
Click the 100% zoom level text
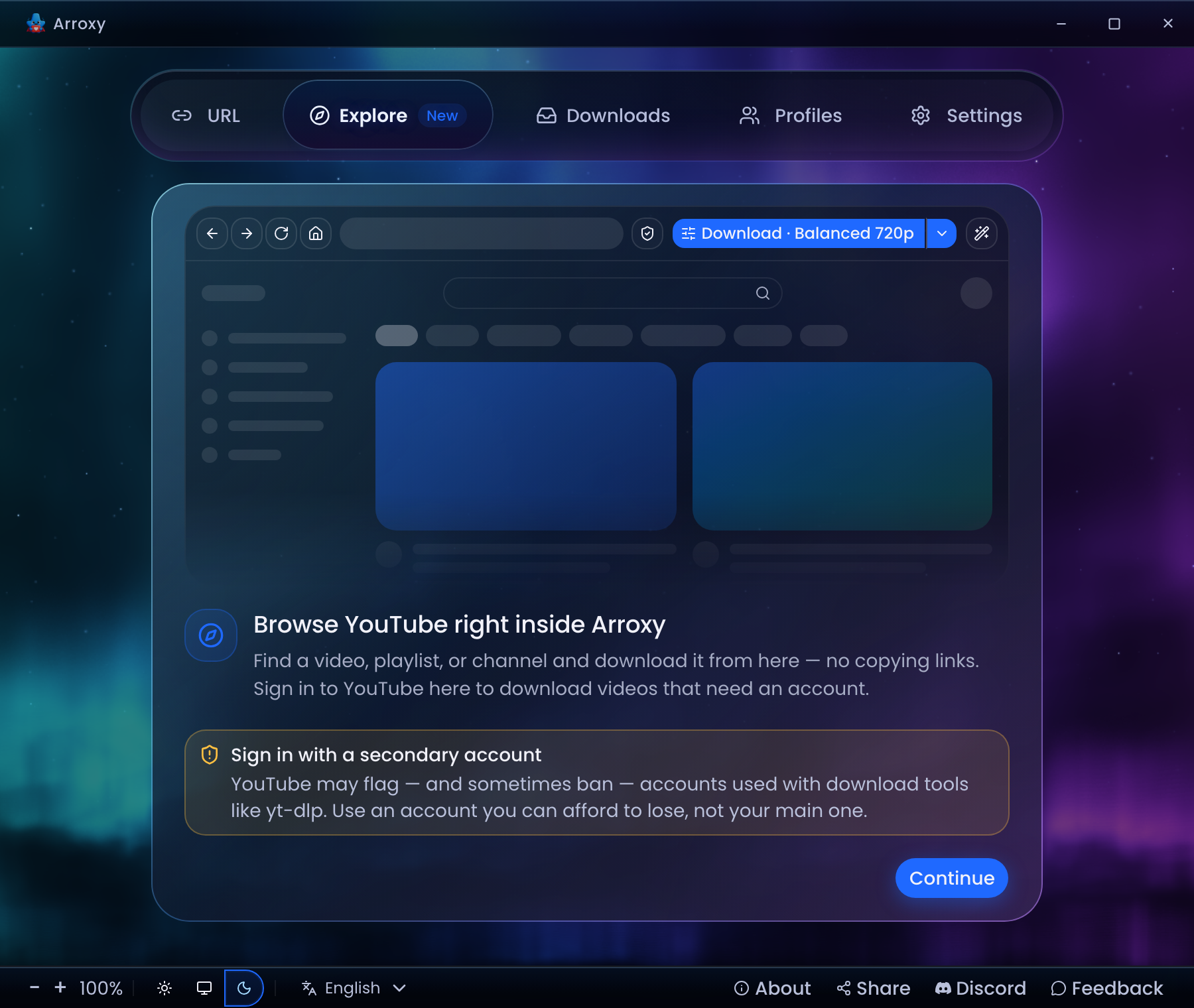(101, 988)
